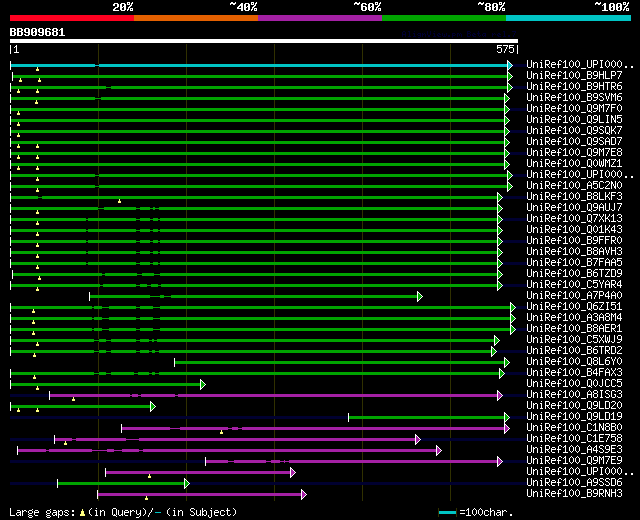Click the arrowhead ending the UniRef100_C1E758 bar
Screen dimensions: 640x520
coord(417,439)
